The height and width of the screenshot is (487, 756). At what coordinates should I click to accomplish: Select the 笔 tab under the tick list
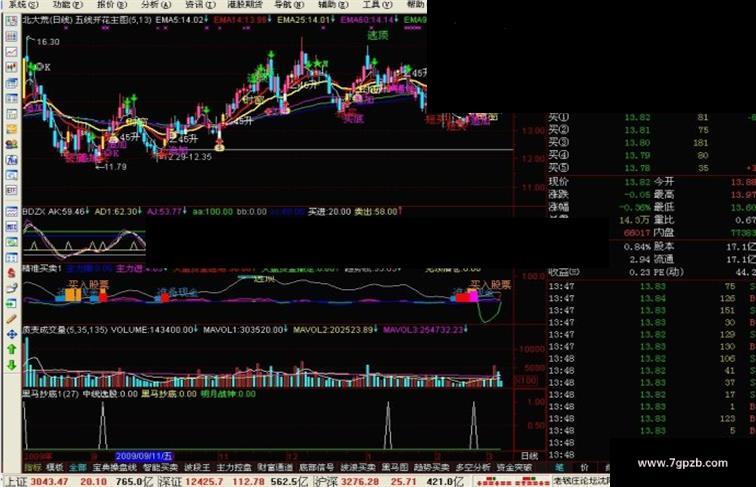pyautogui.click(x=559, y=467)
